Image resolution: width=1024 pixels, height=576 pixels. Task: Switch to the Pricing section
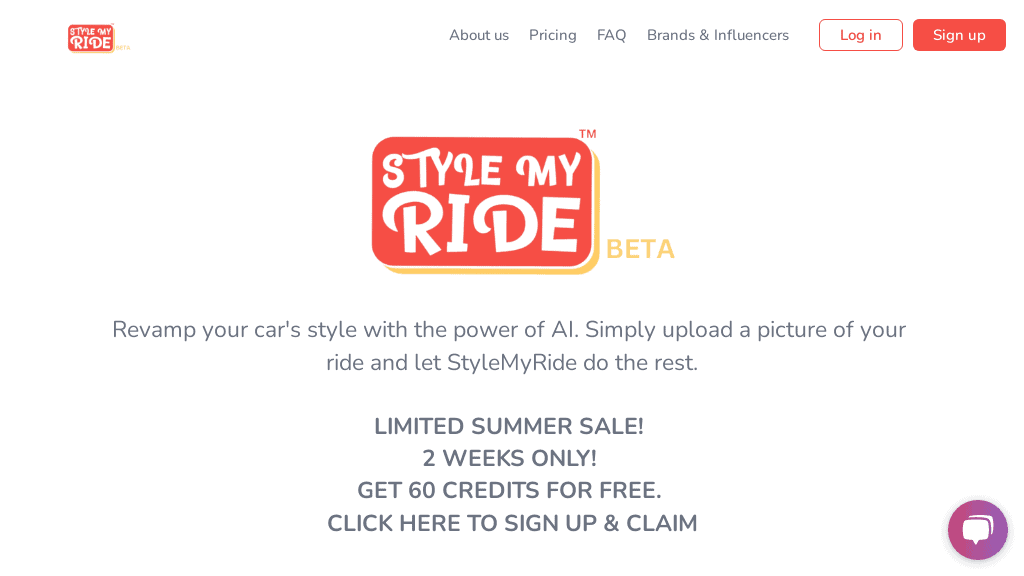pyautogui.click(x=552, y=35)
